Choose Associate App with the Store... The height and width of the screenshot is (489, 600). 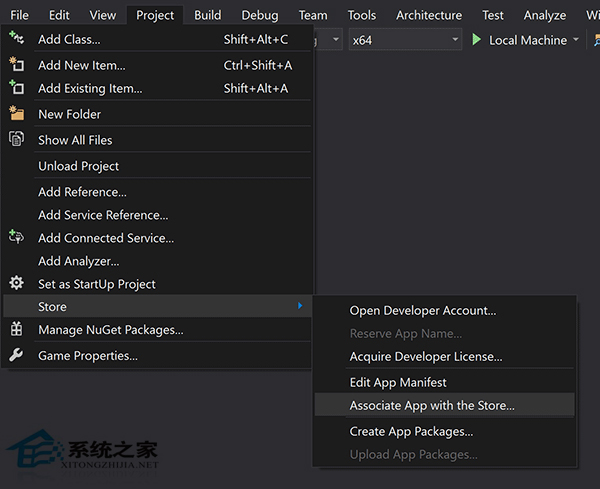pyautogui.click(x=444, y=405)
